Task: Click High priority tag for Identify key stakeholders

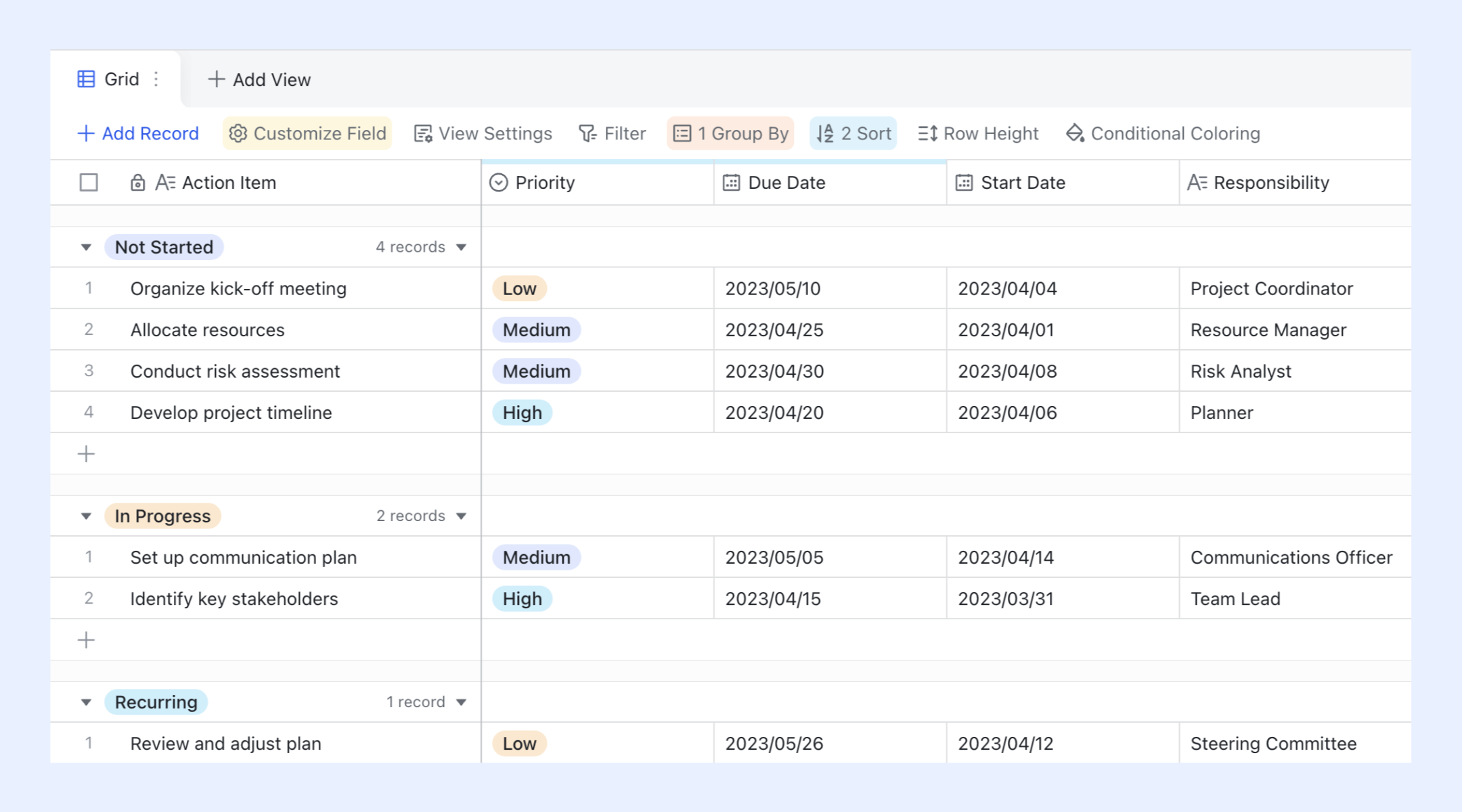Action: (522, 598)
